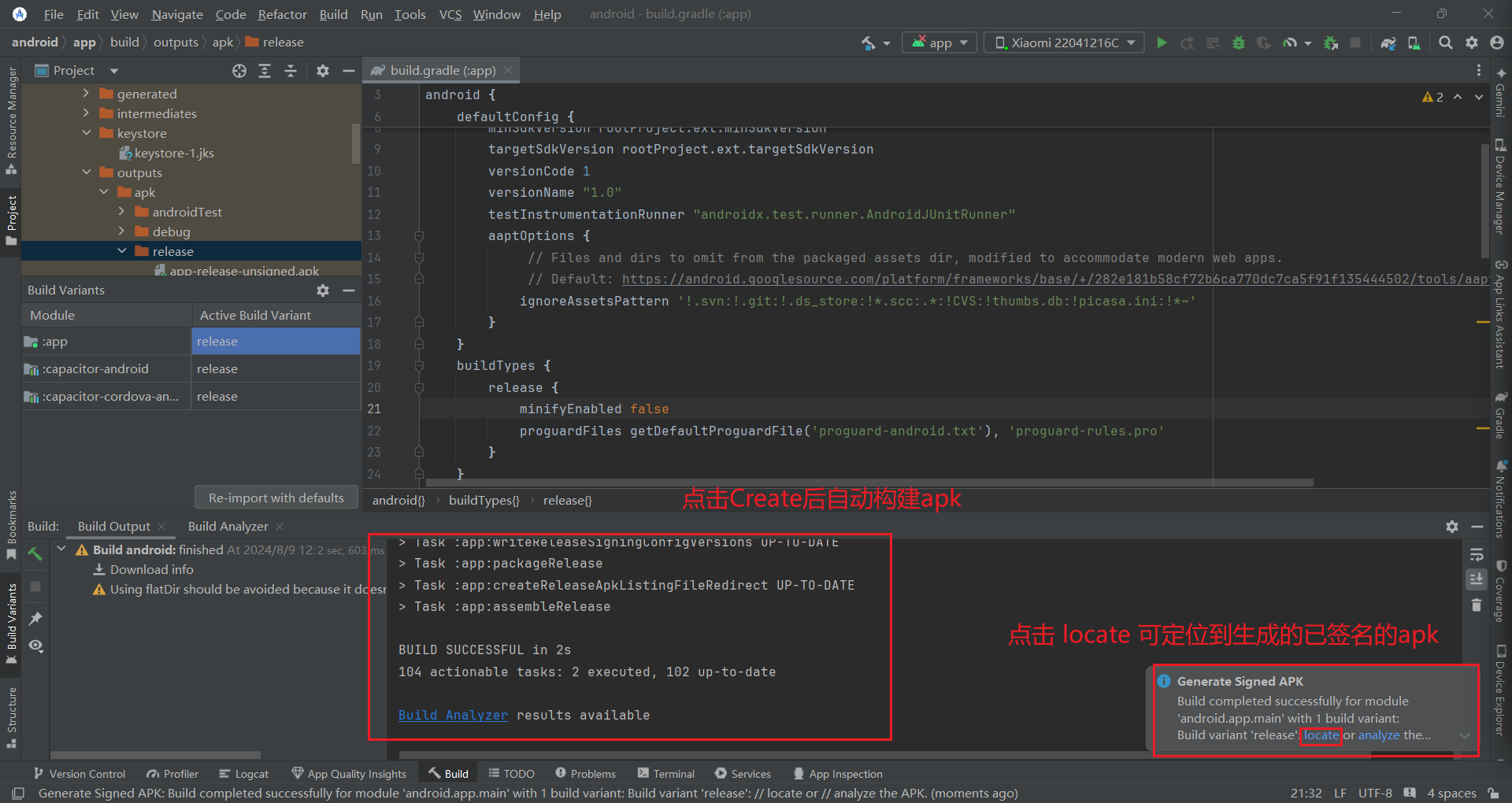1512x803 pixels.
Task: Open Project panel options gear
Action: tap(323, 71)
